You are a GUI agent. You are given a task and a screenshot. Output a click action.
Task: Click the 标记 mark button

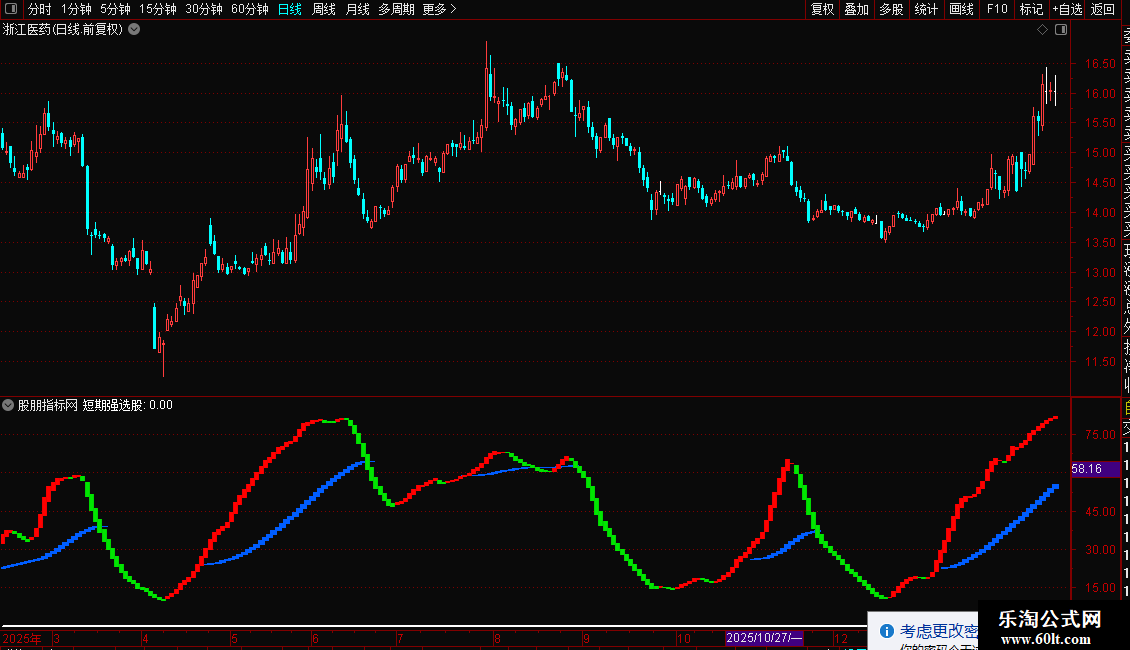1031,9
